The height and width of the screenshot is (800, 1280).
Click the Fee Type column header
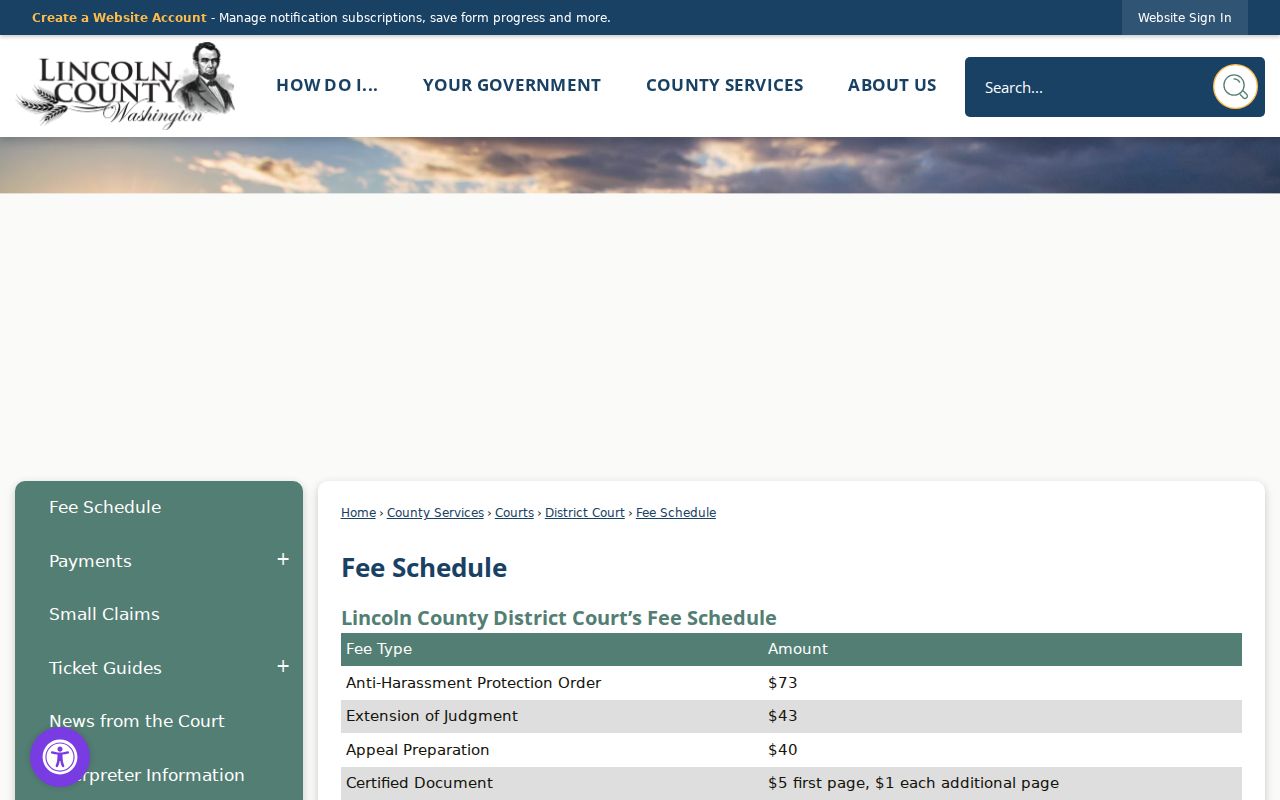[x=379, y=649]
